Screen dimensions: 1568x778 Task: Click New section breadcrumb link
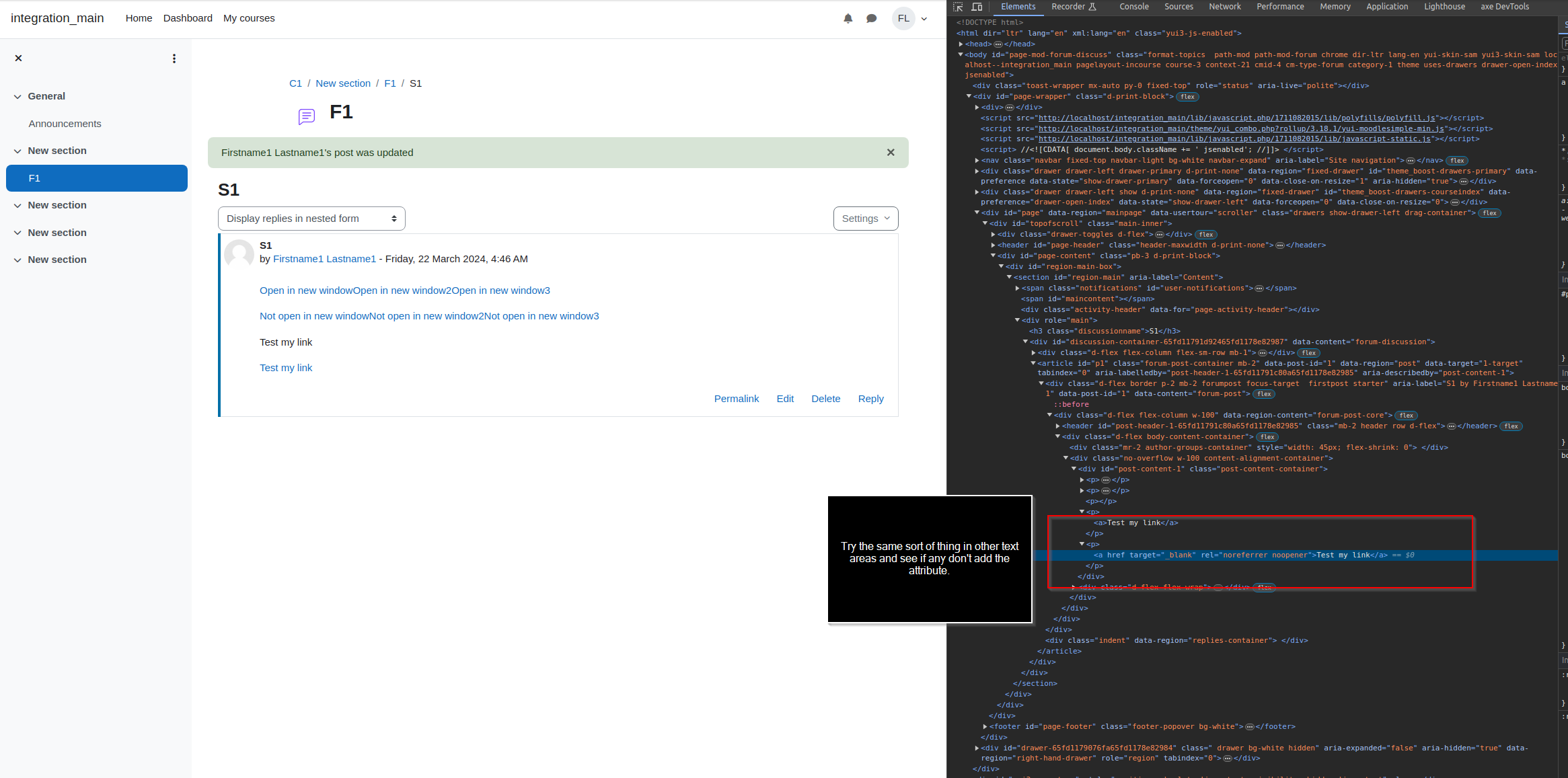coord(343,83)
